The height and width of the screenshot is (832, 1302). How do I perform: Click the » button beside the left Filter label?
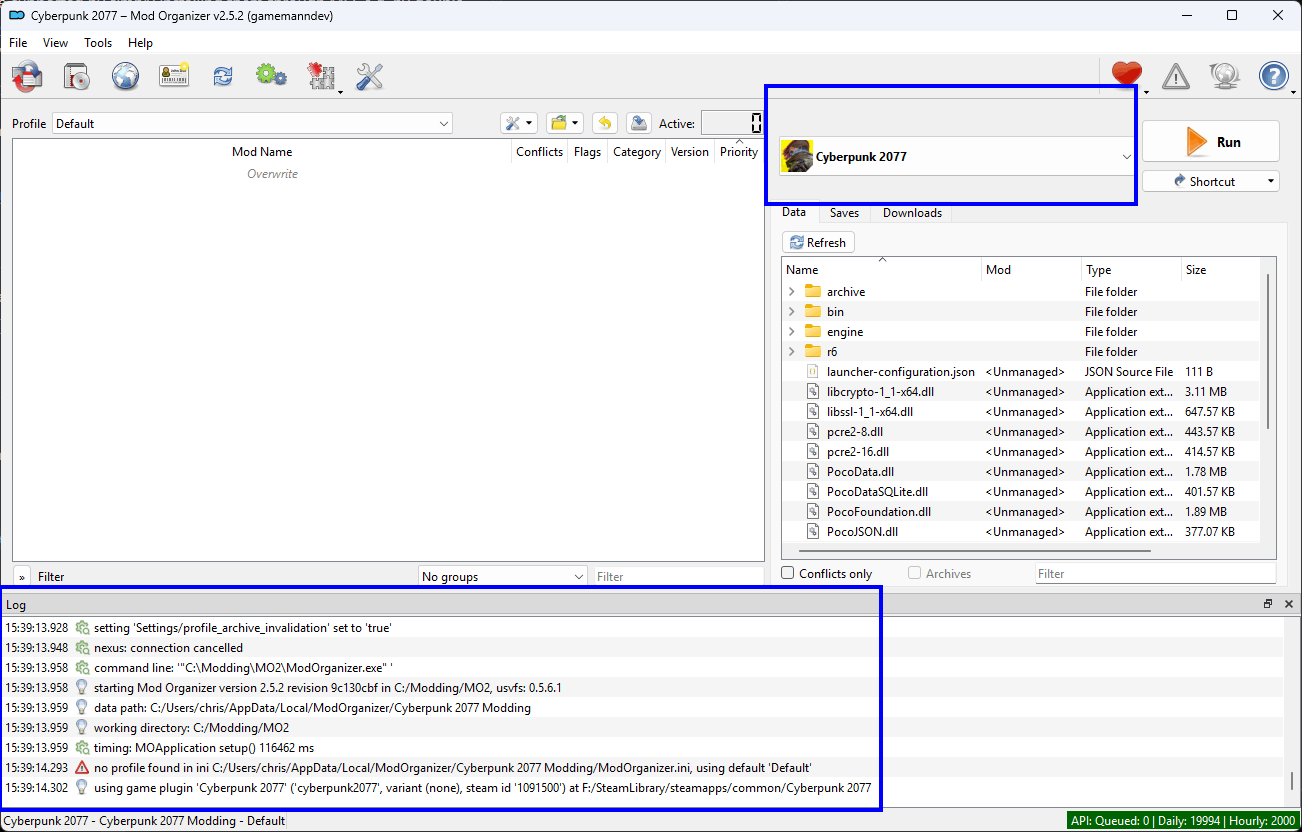coord(22,576)
